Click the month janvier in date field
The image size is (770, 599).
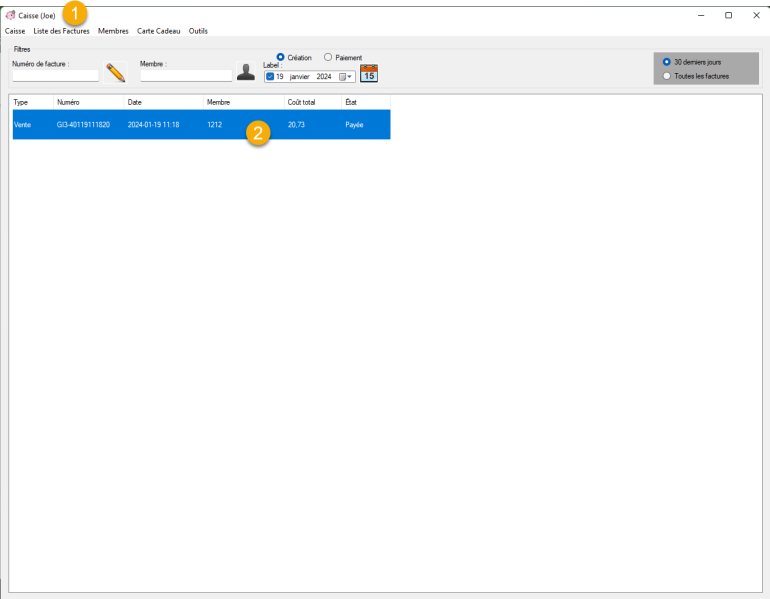tap(300, 77)
